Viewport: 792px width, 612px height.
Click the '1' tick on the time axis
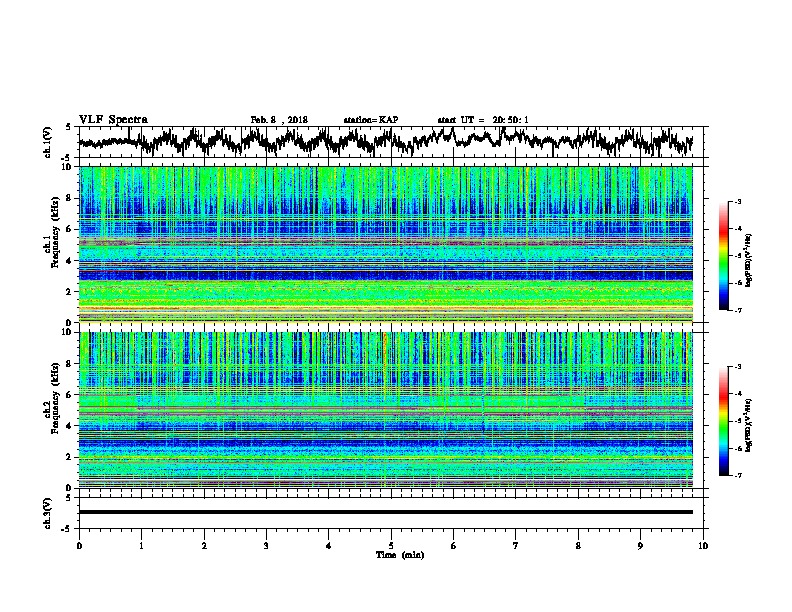(141, 546)
